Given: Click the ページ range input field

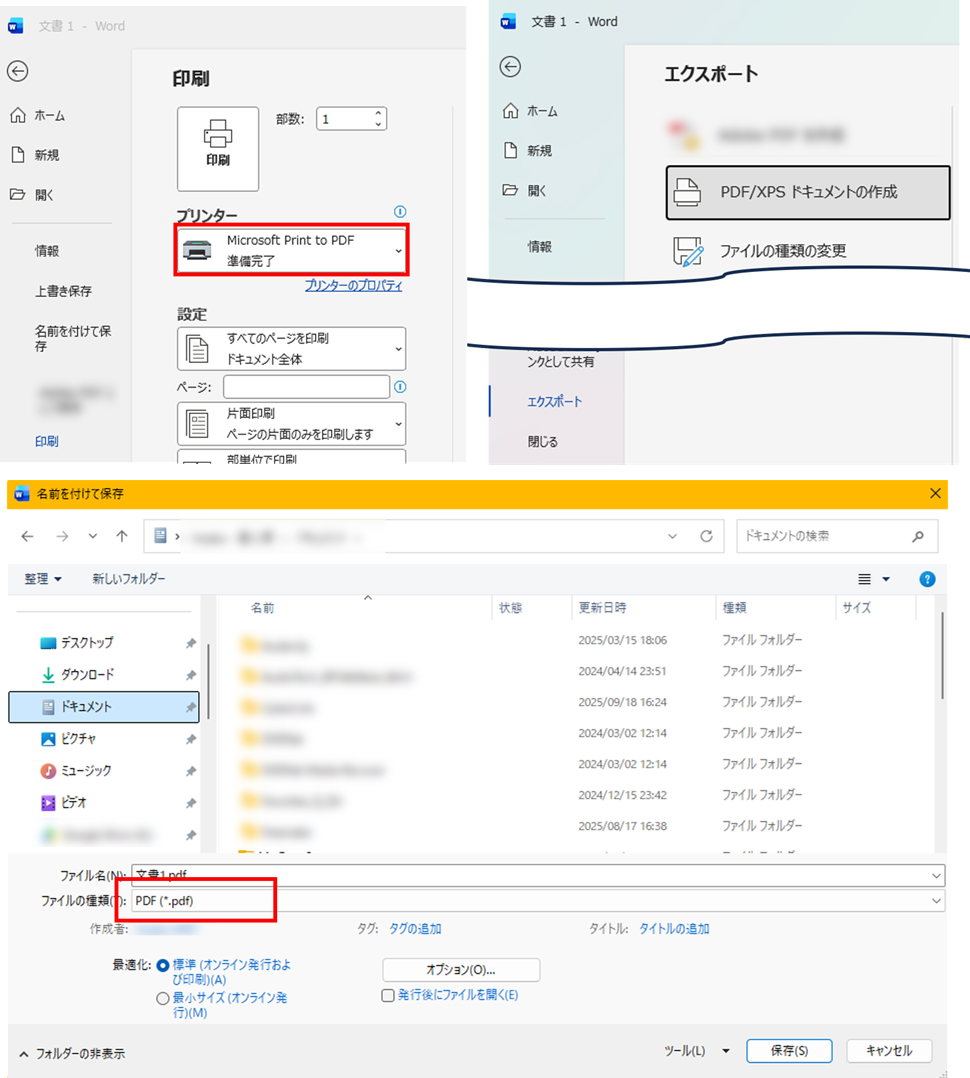Looking at the screenshot, I should [307, 387].
